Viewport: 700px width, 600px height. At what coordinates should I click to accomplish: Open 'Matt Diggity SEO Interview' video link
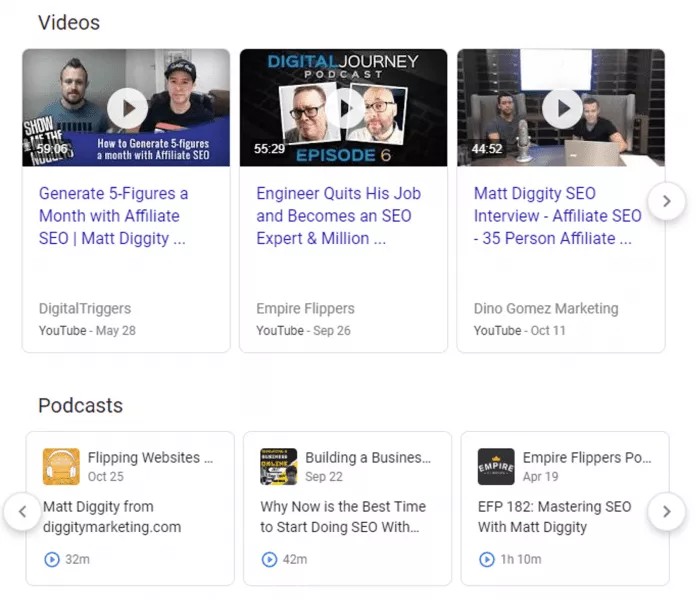tap(558, 216)
